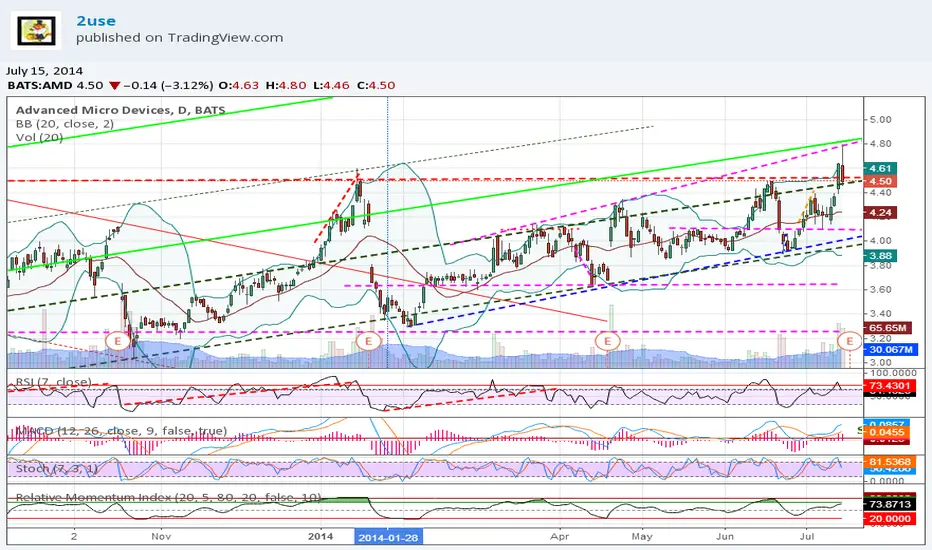932x550 pixels.
Task: Click the 'Nov' label on time axis
Action: click(x=161, y=536)
